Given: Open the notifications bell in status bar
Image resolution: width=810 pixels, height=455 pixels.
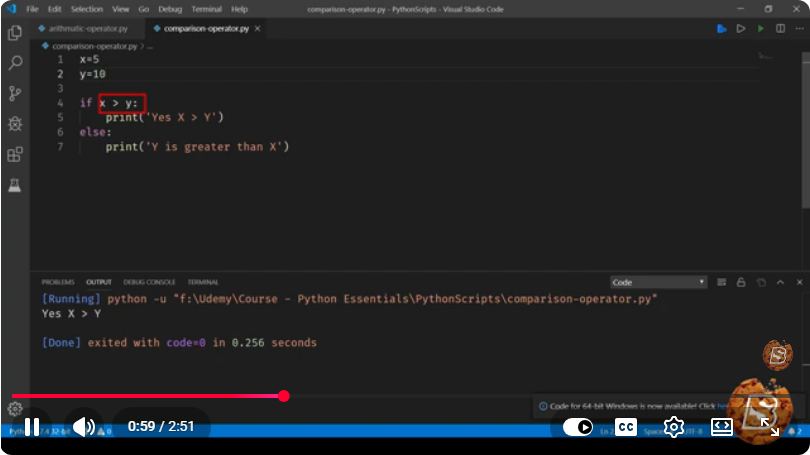Looking at the screenshot, I should pyautogui.click(x=792, y=431).
